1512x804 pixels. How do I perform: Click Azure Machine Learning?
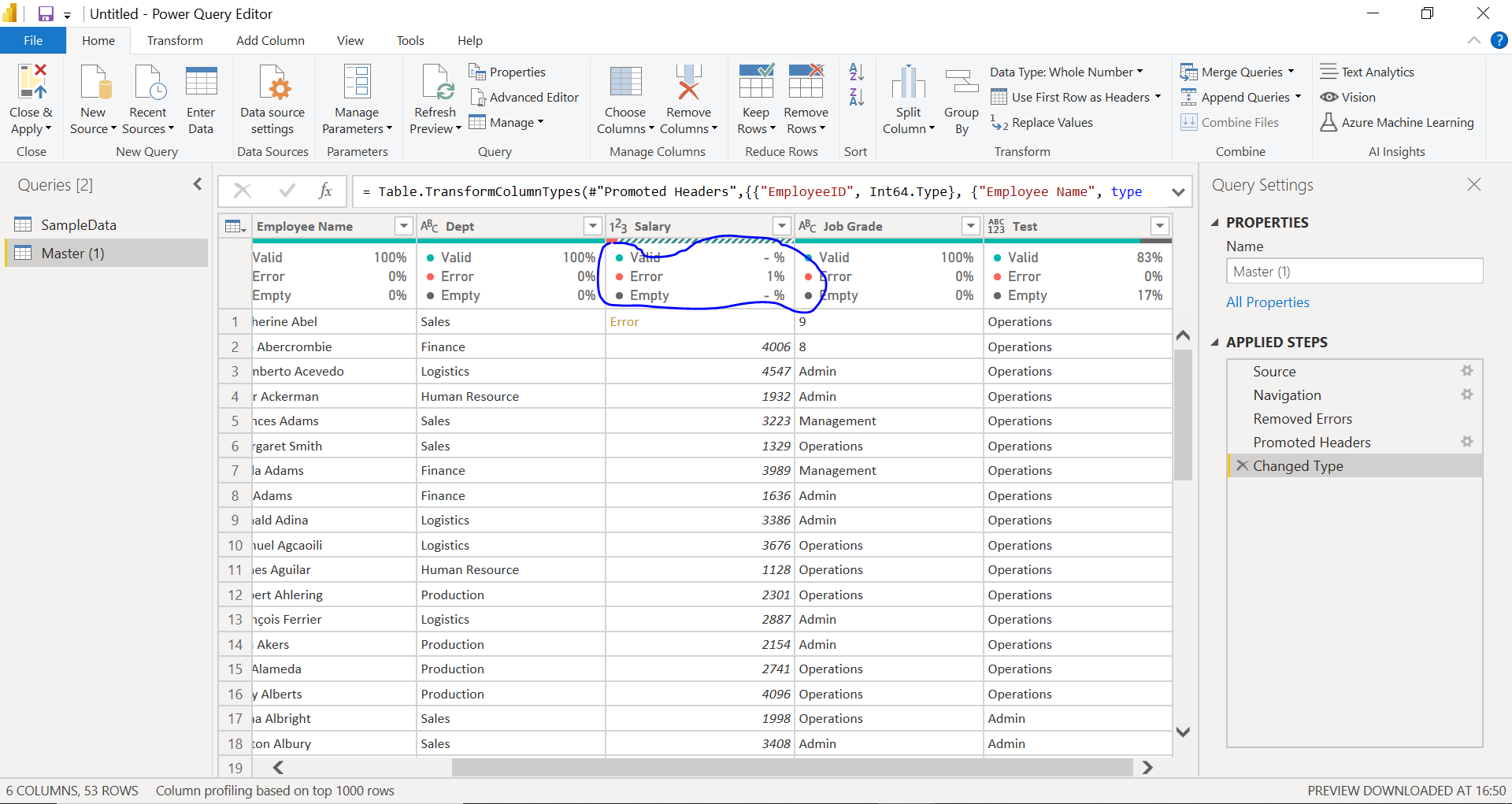1397,122
